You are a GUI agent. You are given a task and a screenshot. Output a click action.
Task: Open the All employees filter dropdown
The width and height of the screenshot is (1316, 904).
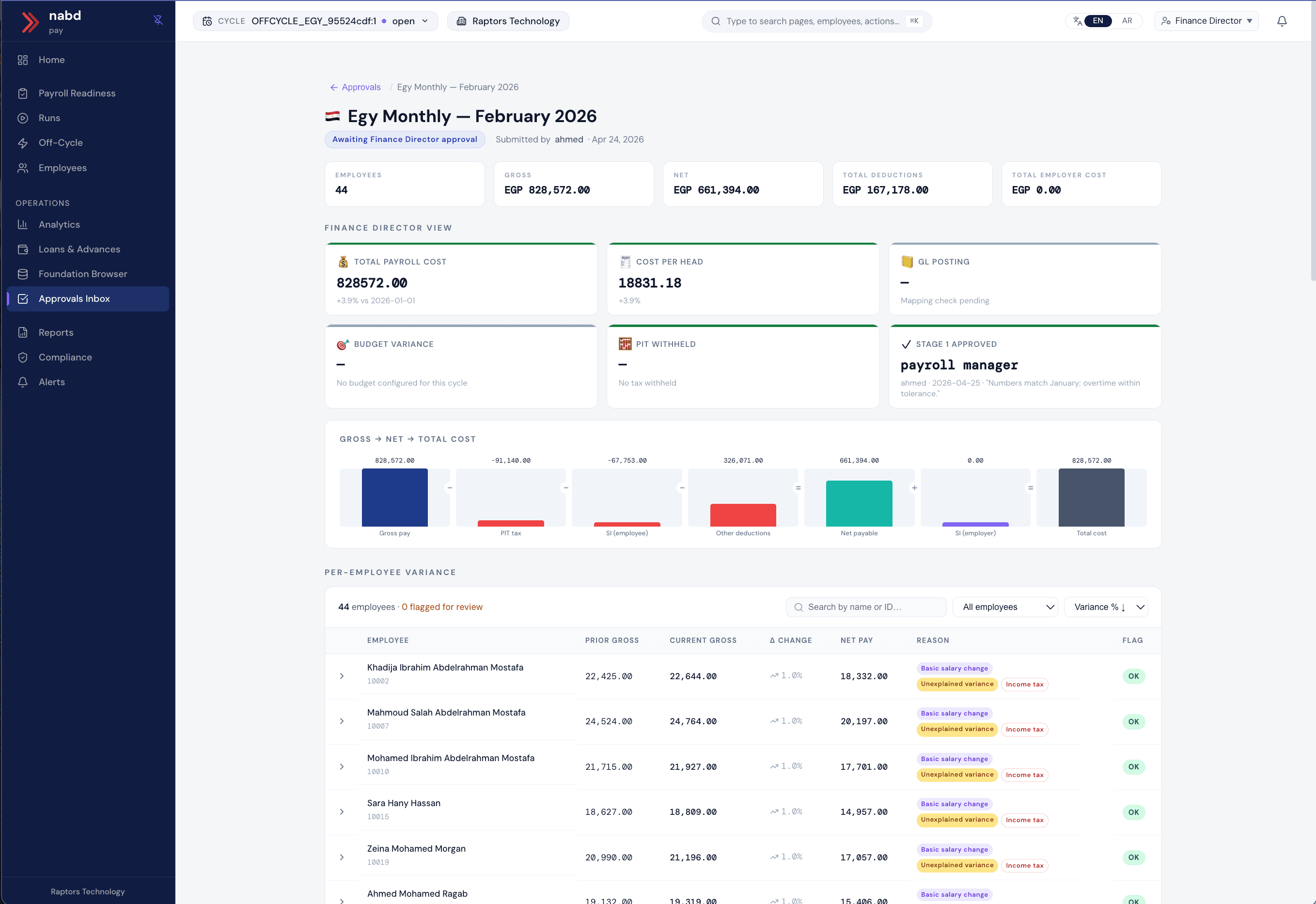1005,607
